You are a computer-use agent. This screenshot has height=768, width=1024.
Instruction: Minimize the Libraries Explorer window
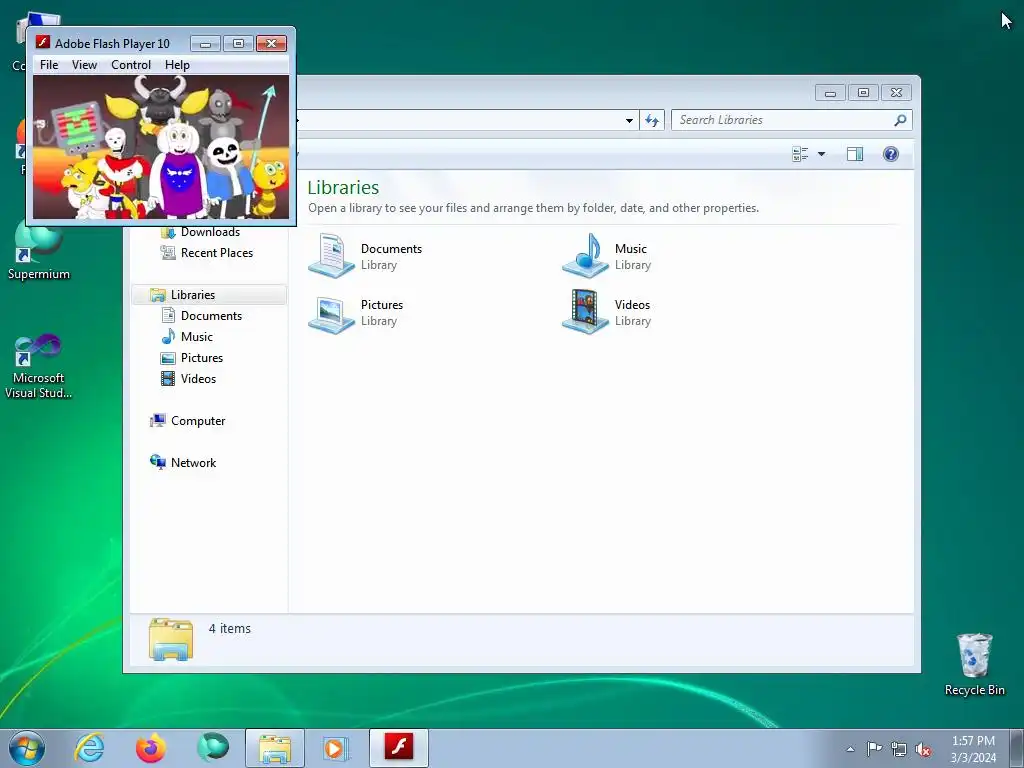pos(830,93)
